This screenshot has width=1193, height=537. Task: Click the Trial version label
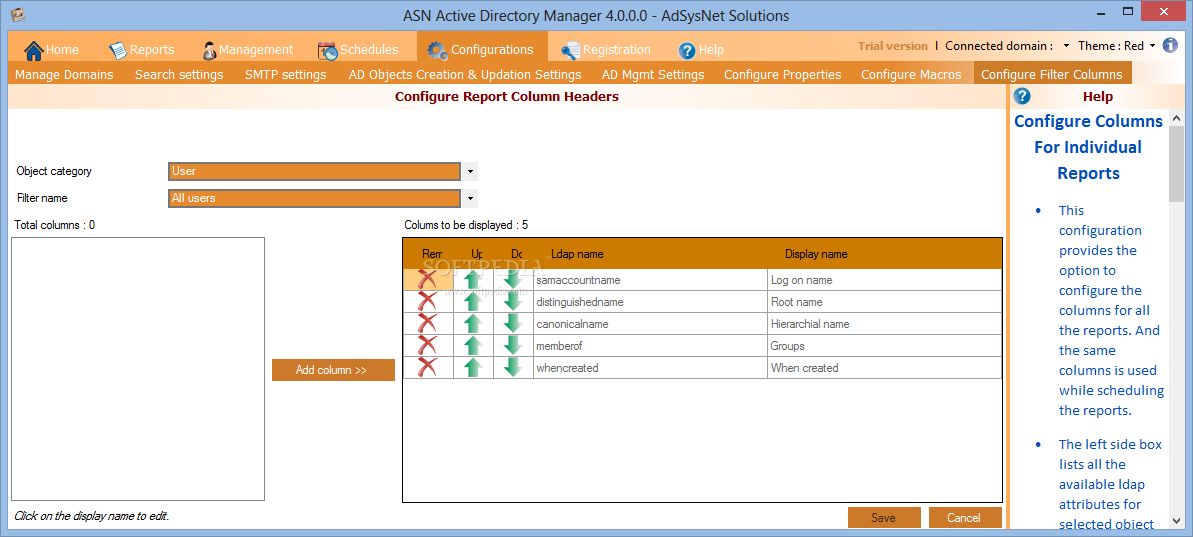pyautogui.click(x=892, y=46)
